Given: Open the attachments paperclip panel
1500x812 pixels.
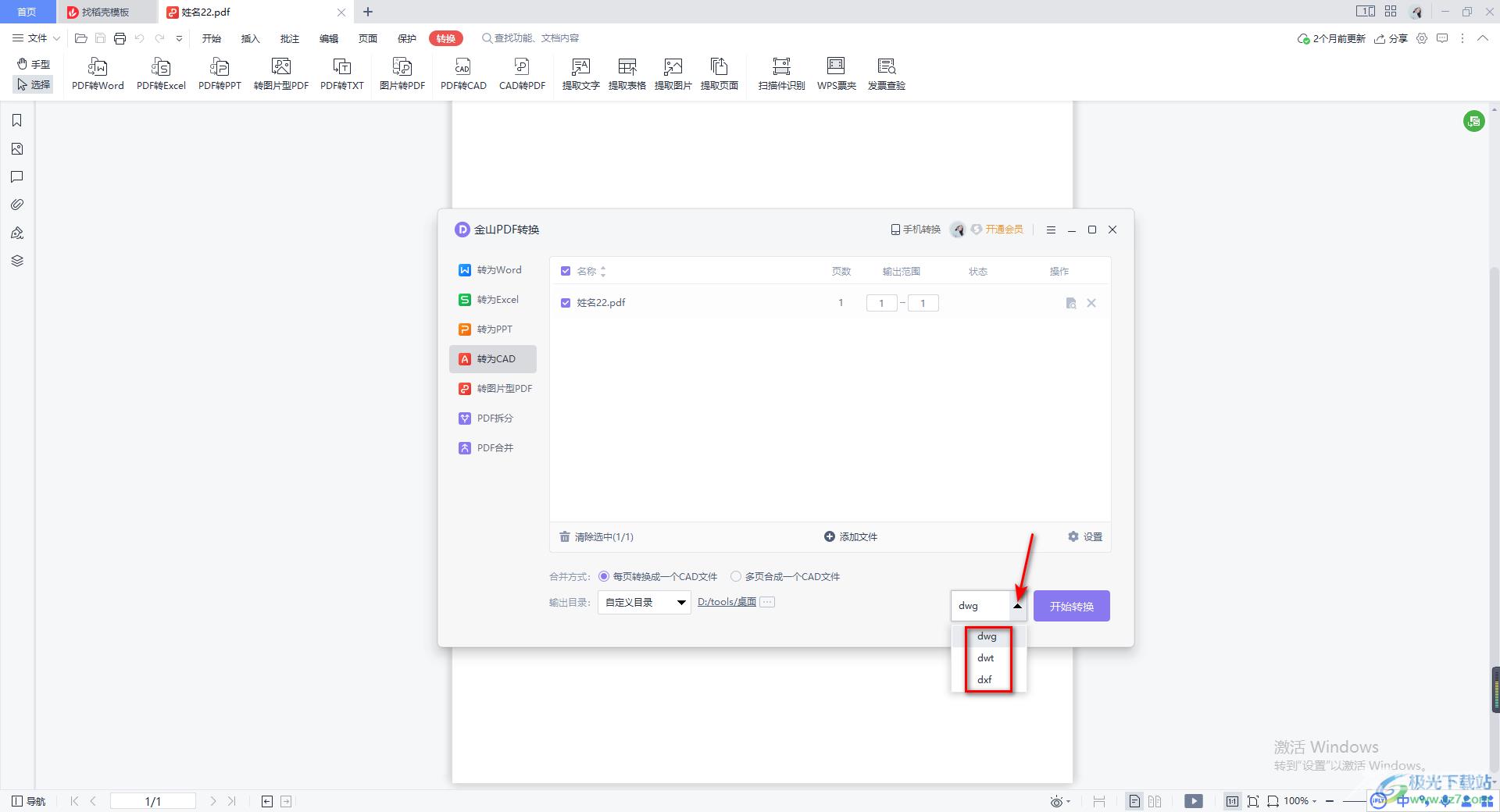Looking at the screenshot, I should click(16, 205).
